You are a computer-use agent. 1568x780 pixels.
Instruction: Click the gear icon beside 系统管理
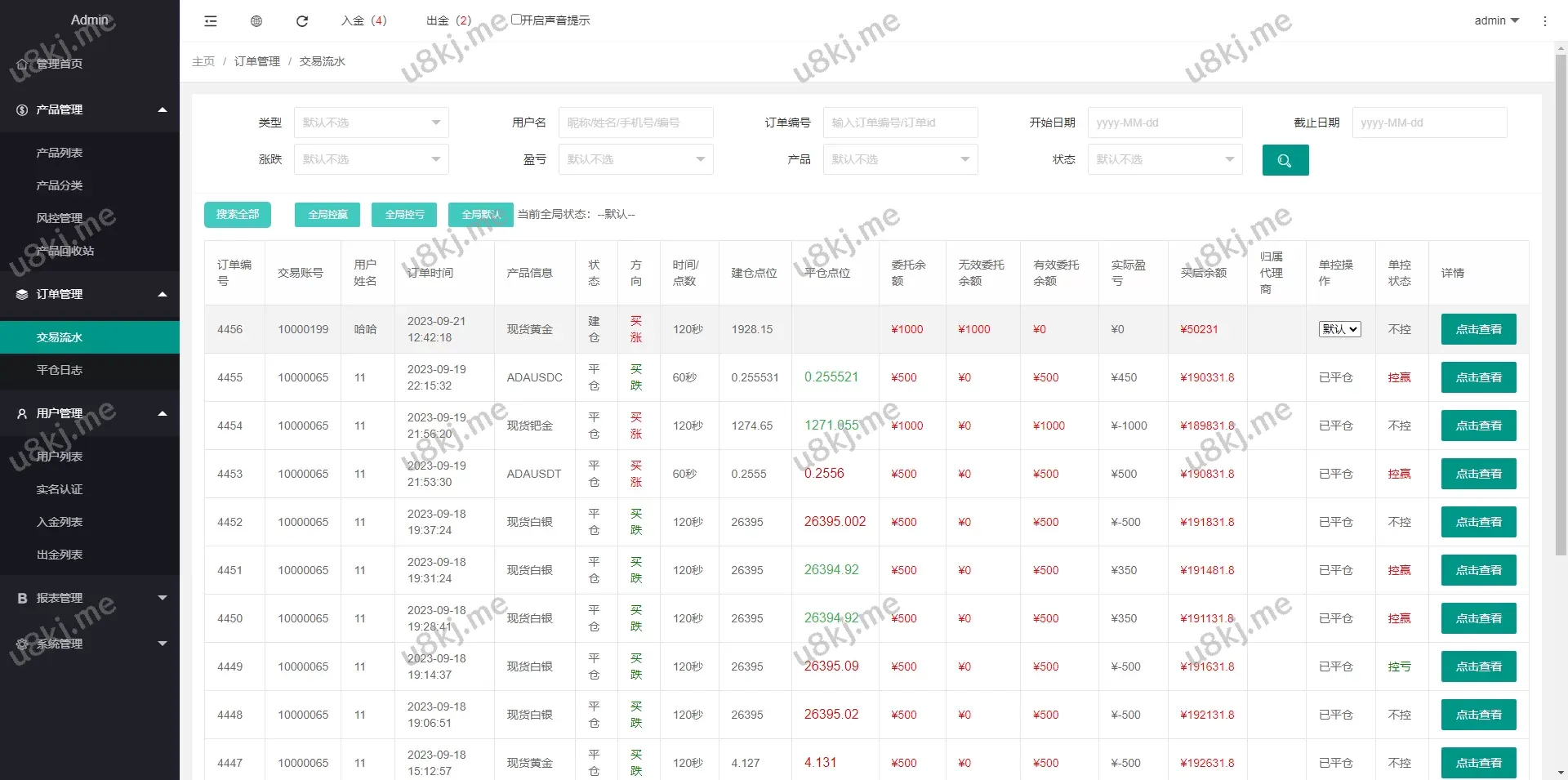[22, 644]
